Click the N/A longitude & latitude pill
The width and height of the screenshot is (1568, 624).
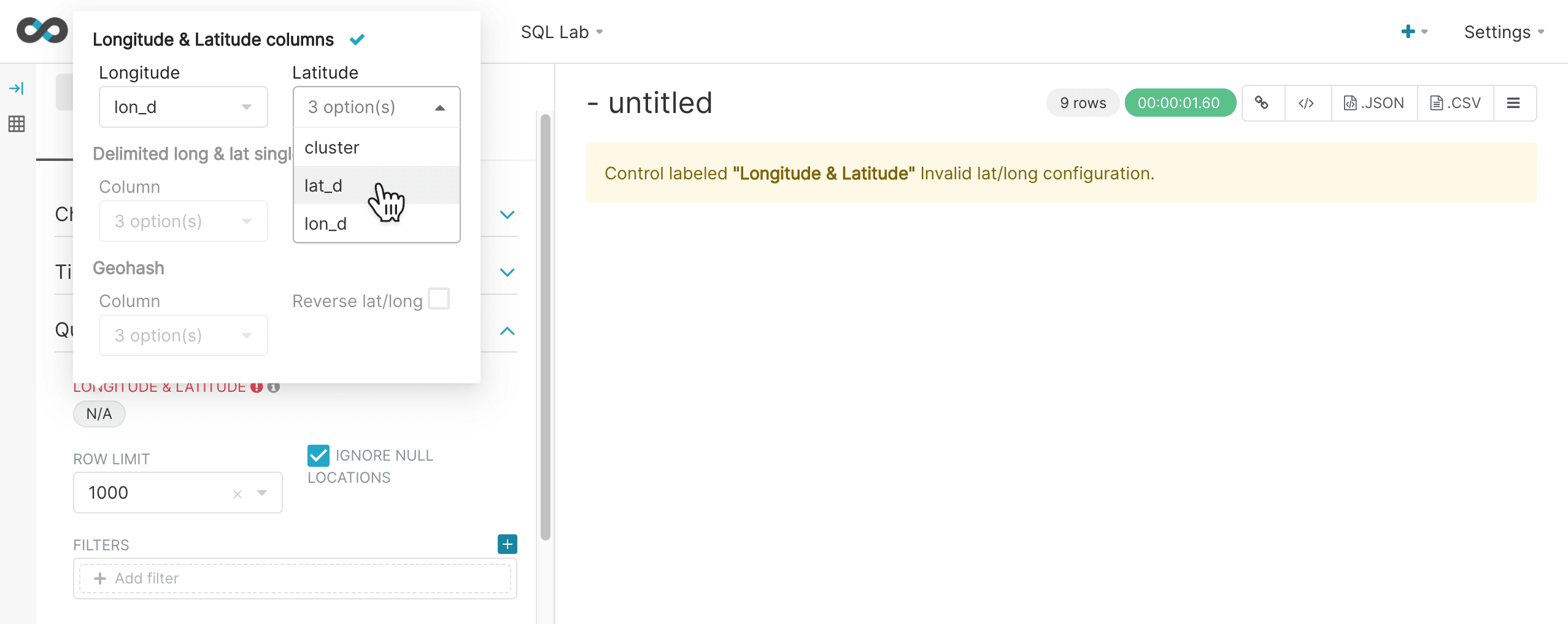pos(99,414)
